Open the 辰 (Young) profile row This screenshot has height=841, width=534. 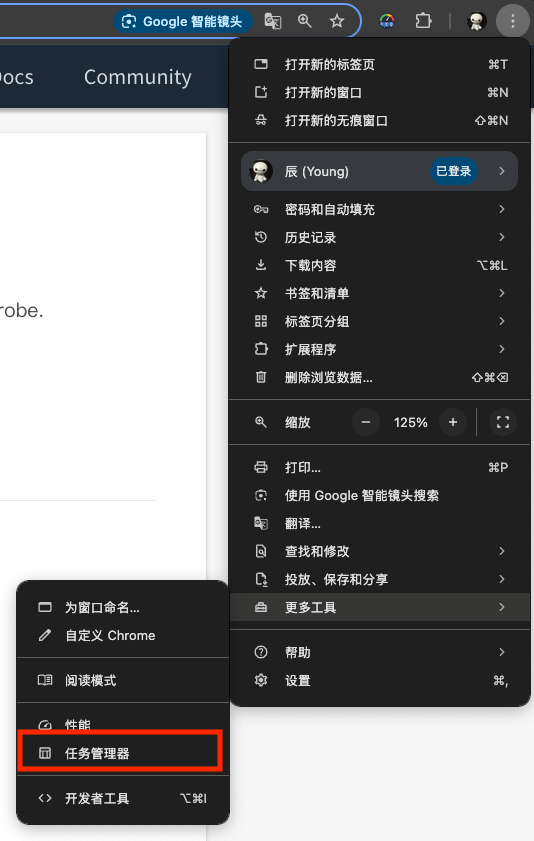click(x=380, y=171)
